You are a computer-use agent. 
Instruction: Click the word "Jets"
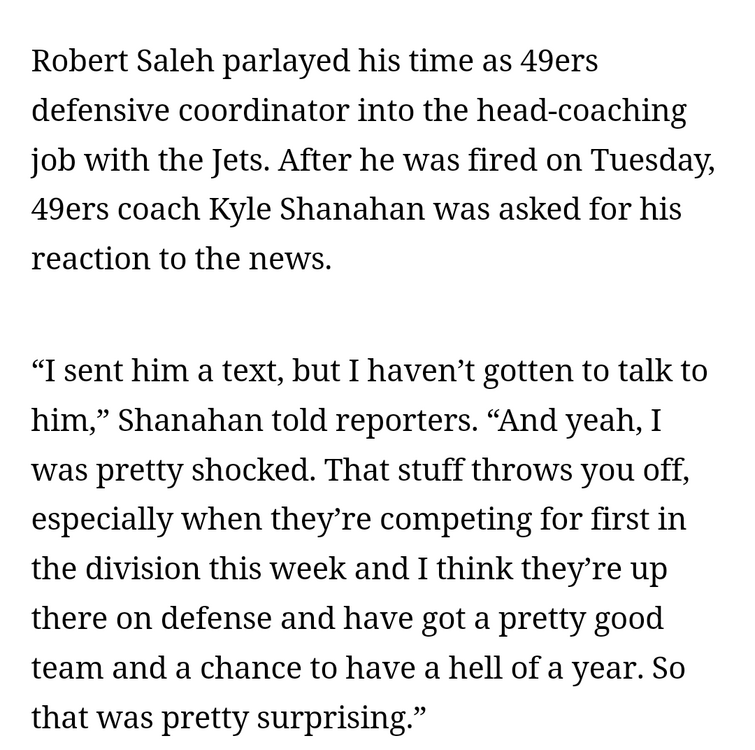tap(240, 160)
